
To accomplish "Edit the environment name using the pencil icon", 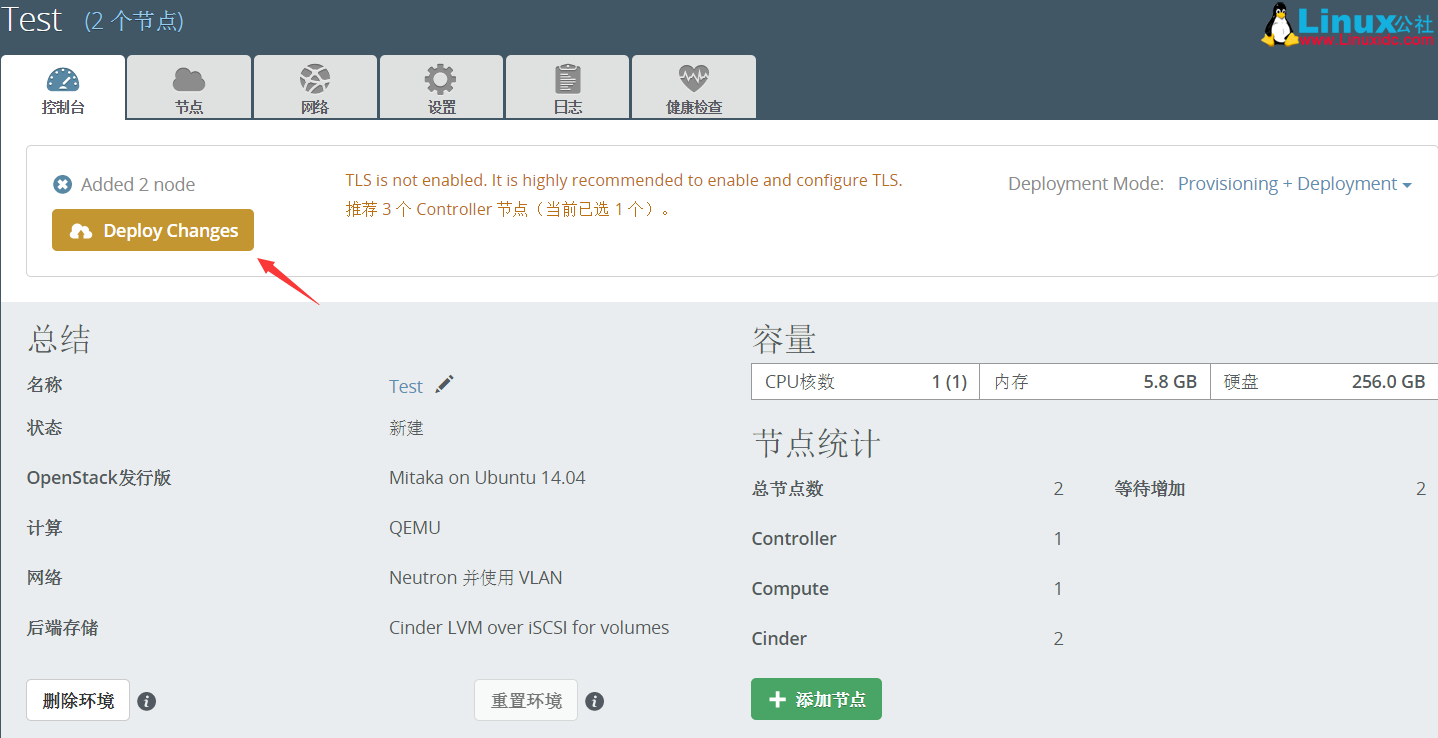I will (444, 384).
